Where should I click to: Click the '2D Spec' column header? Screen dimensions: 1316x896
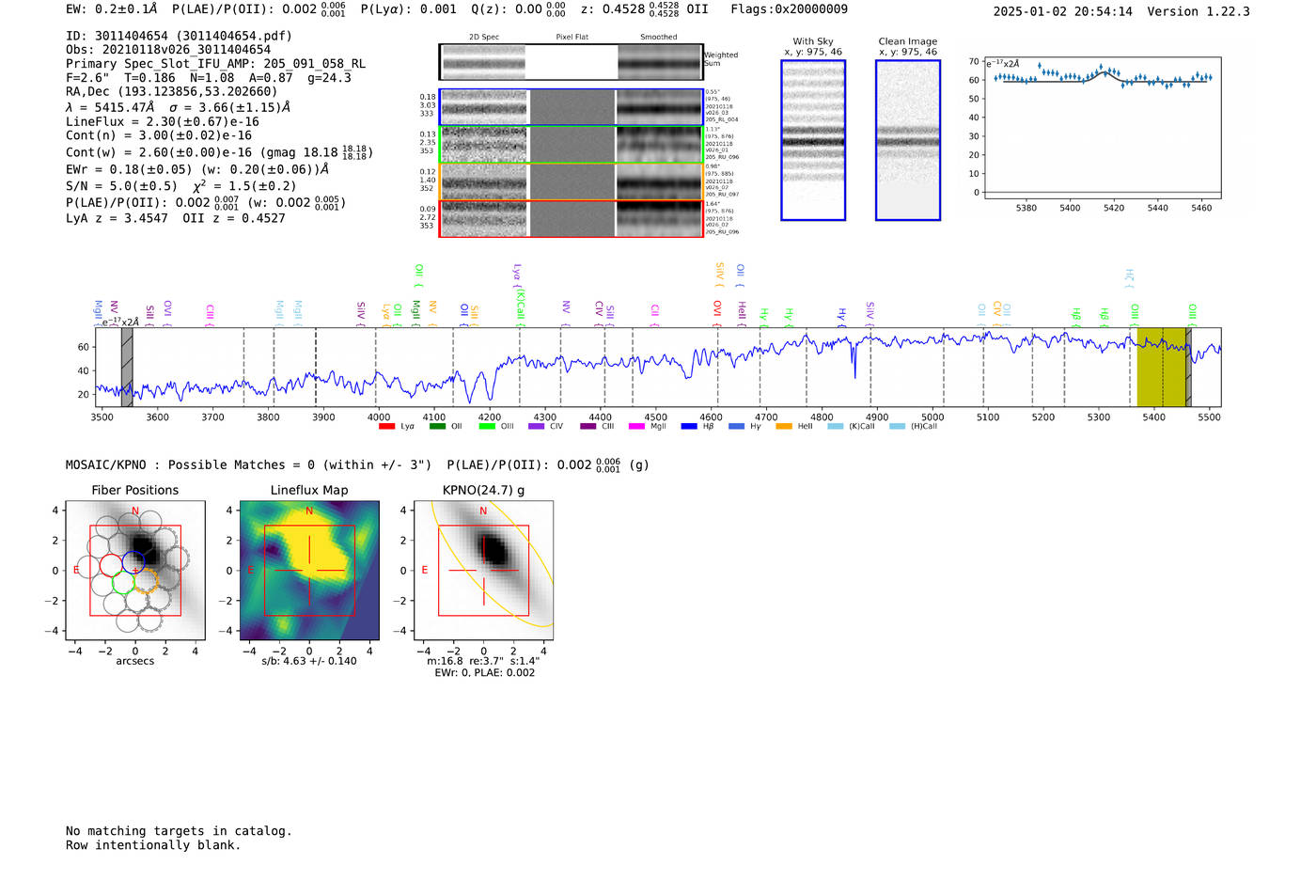pyautogui.click(x=484, y=38)
